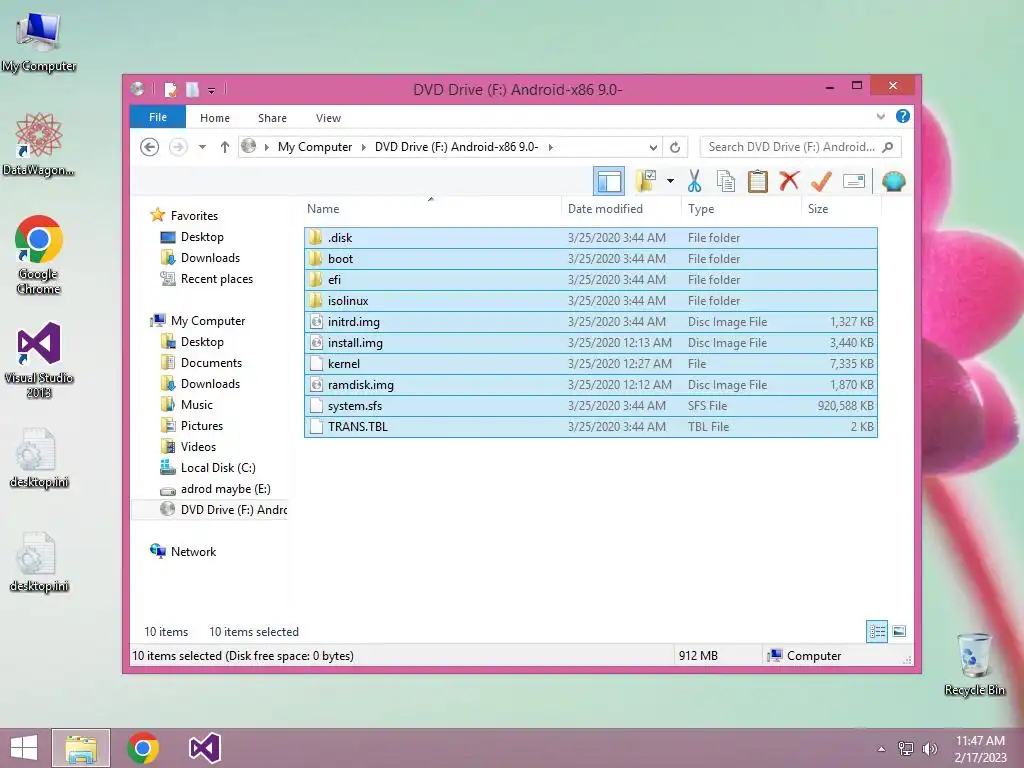Click the search magnifier icon

888,147
